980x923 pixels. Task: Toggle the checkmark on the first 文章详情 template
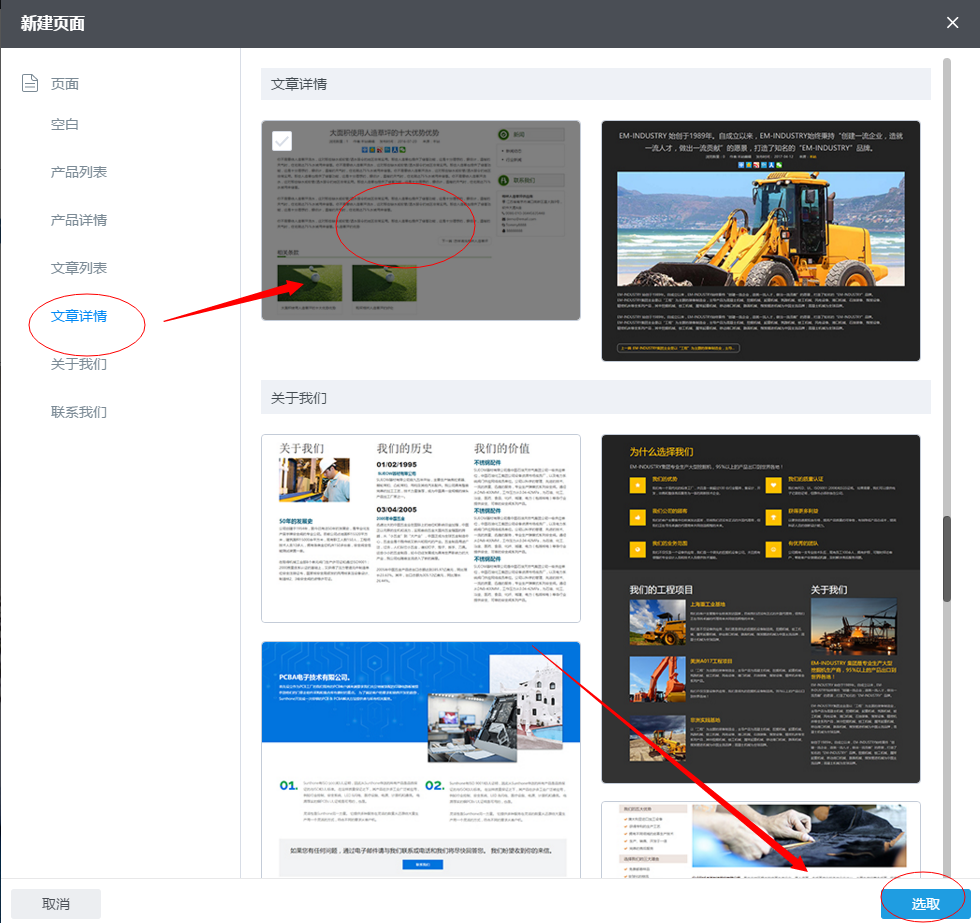(282, 141)
